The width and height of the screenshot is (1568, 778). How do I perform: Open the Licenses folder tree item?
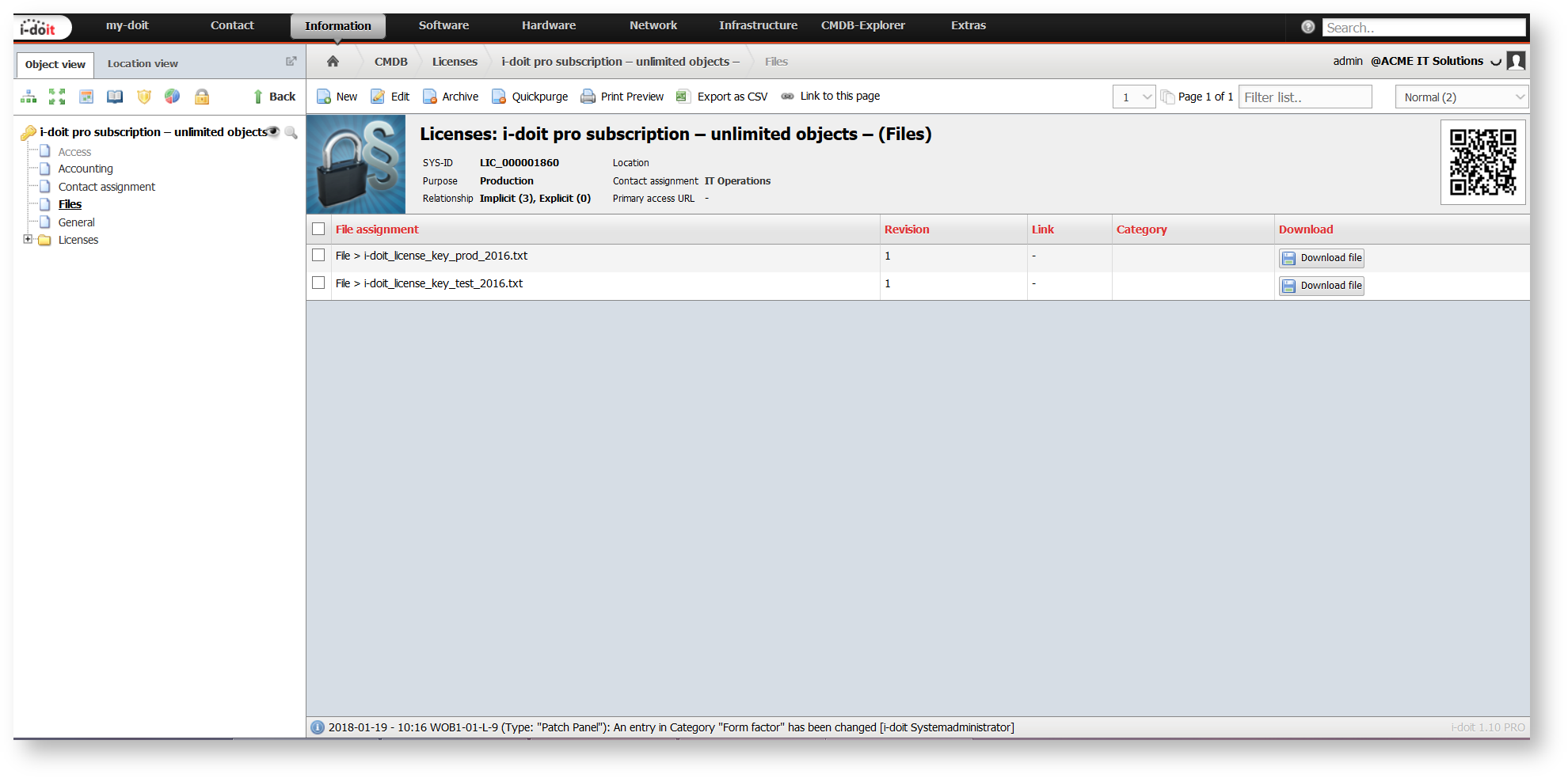[78, 240]
